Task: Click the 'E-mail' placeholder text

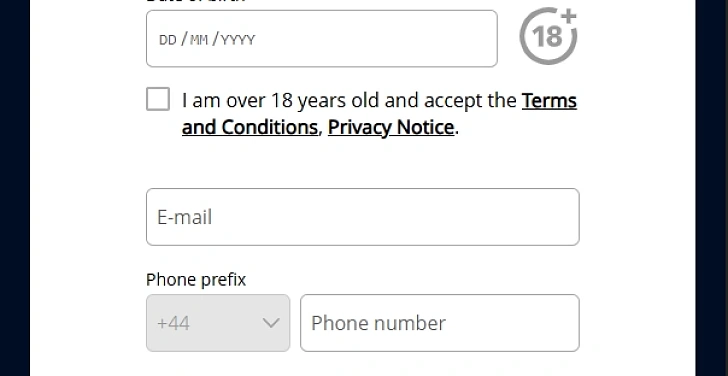Action: 184,217
